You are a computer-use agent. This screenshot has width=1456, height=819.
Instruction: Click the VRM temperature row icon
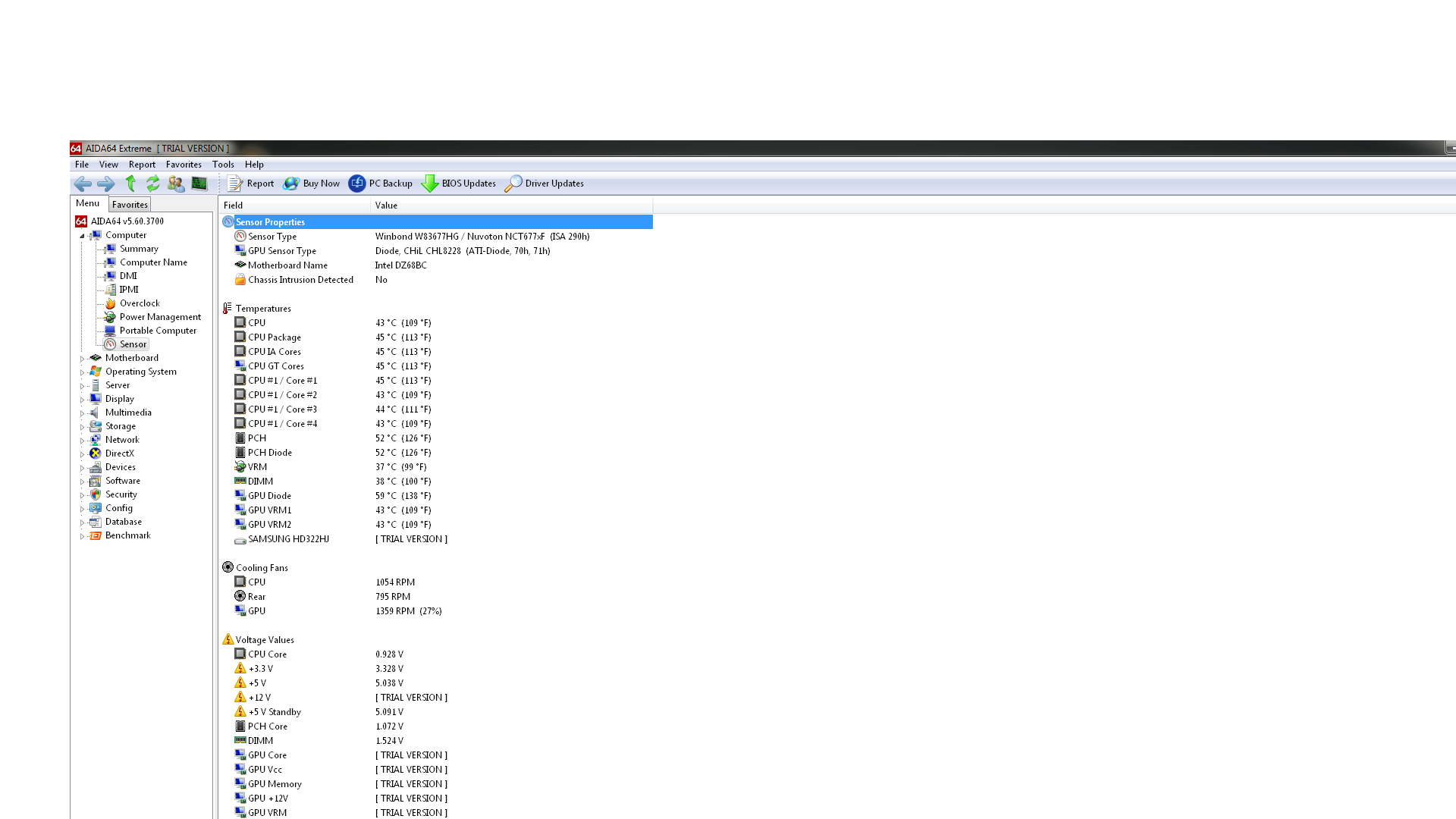pos(240,467)
